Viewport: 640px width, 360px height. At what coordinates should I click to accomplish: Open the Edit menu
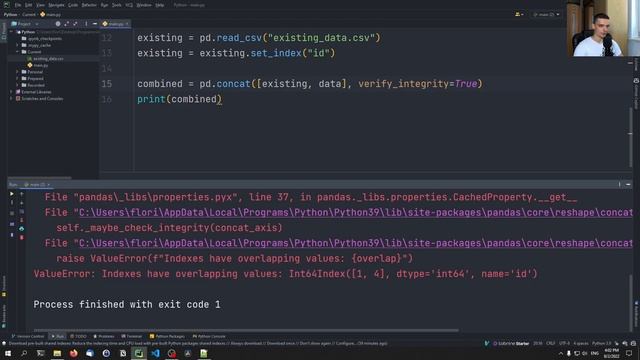[29, 5]
